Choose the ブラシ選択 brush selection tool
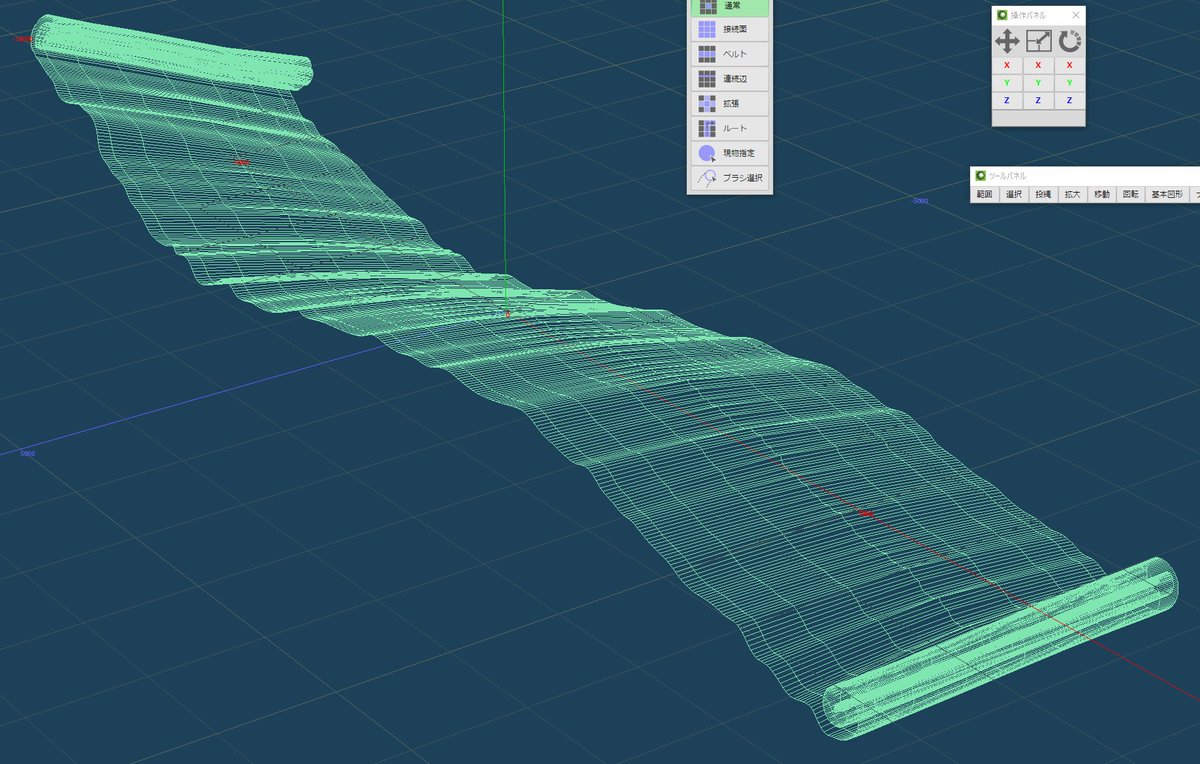1200x764 pixels. coord(730,179)
